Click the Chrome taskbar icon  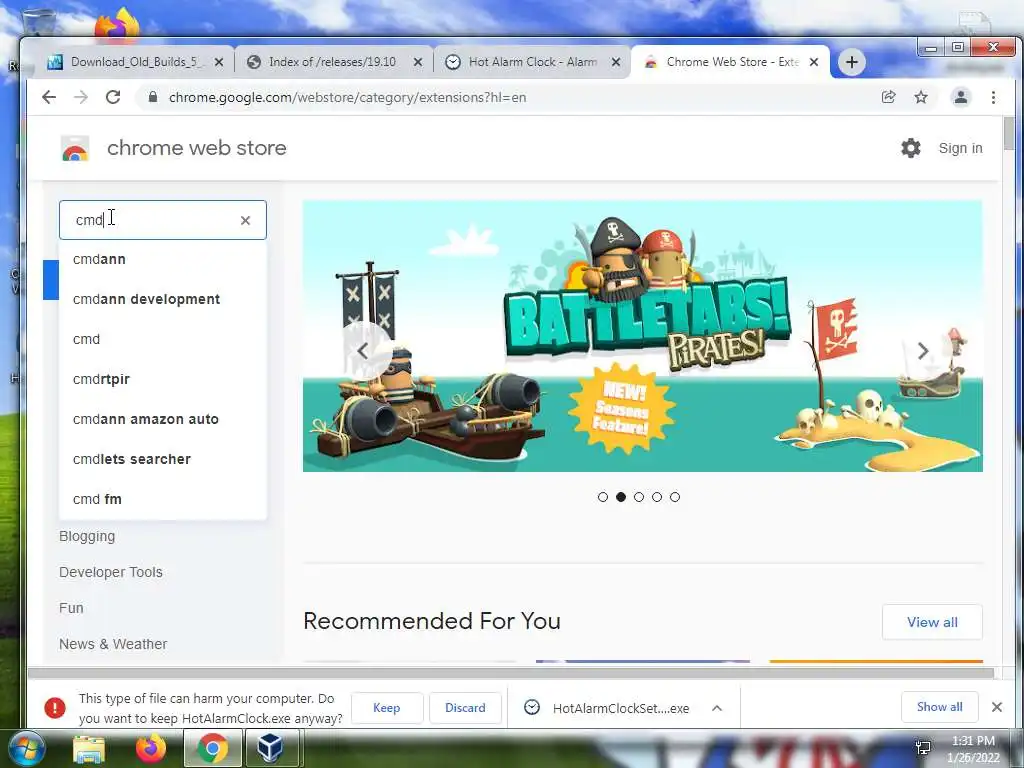click(x=212, y=748)
